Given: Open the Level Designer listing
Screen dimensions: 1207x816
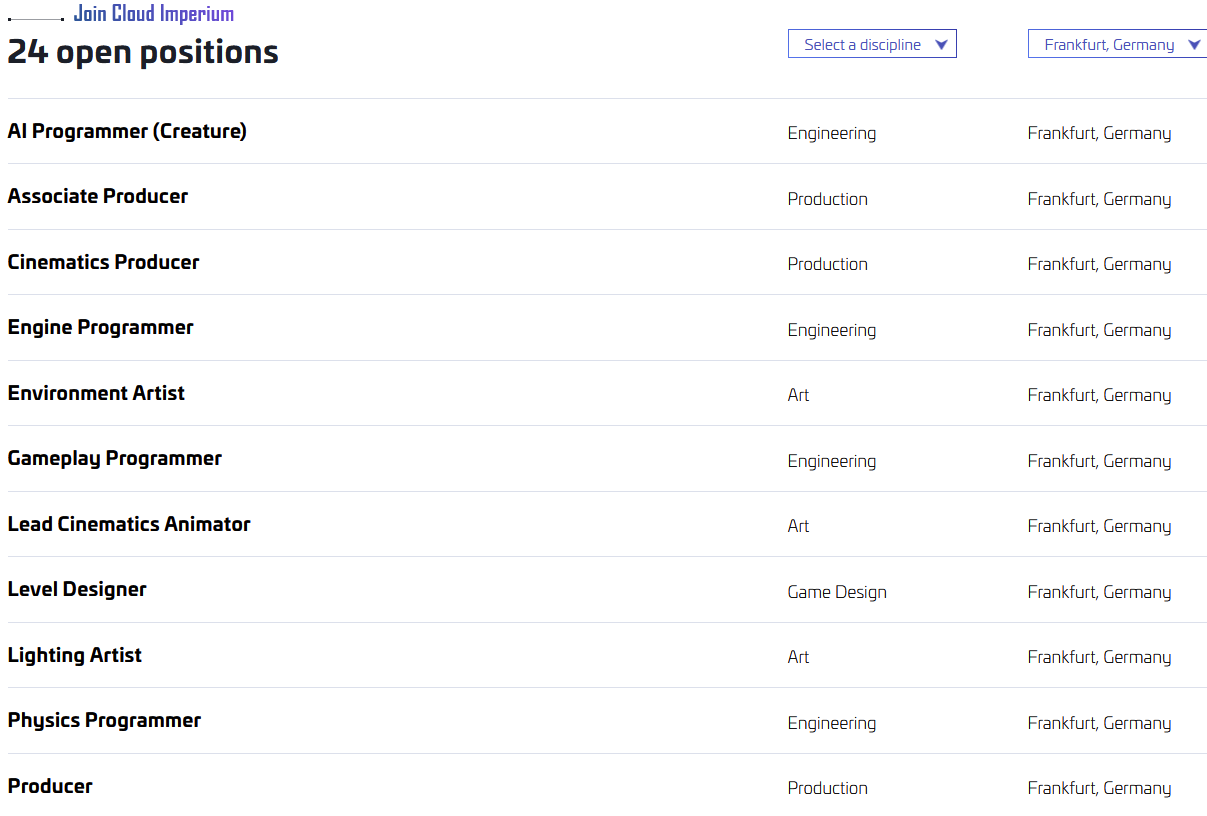Looking at the screenshot, I should click(x=77, y=589).
